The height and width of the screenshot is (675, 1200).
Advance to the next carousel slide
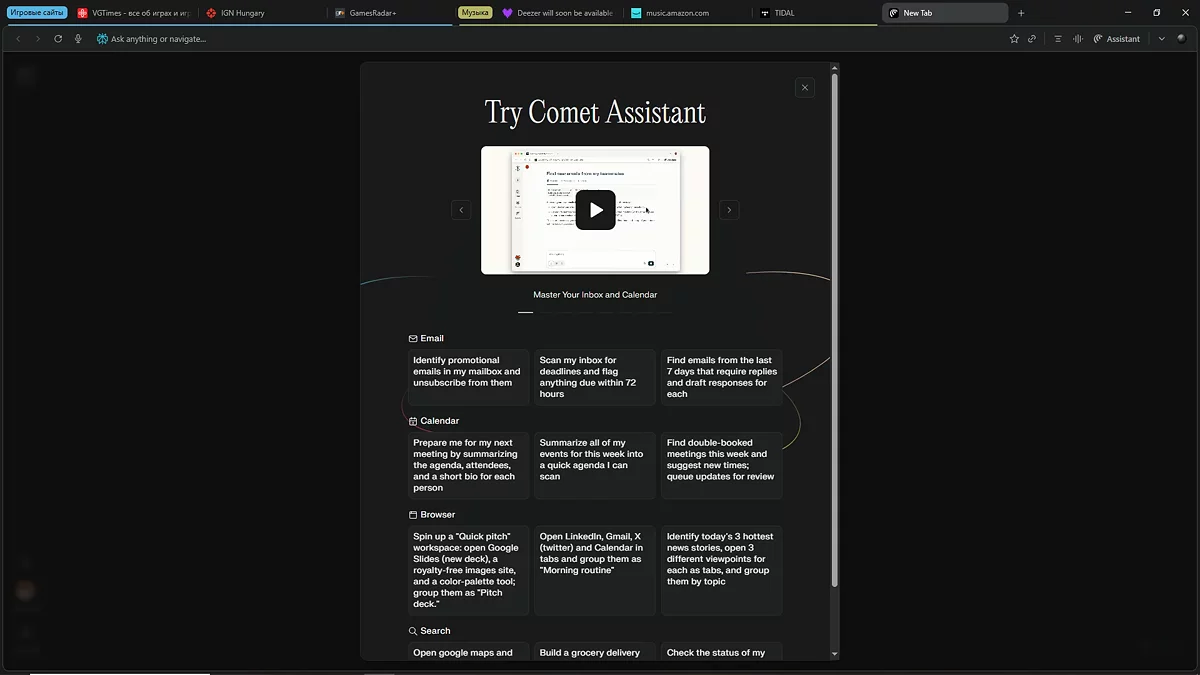729,210
